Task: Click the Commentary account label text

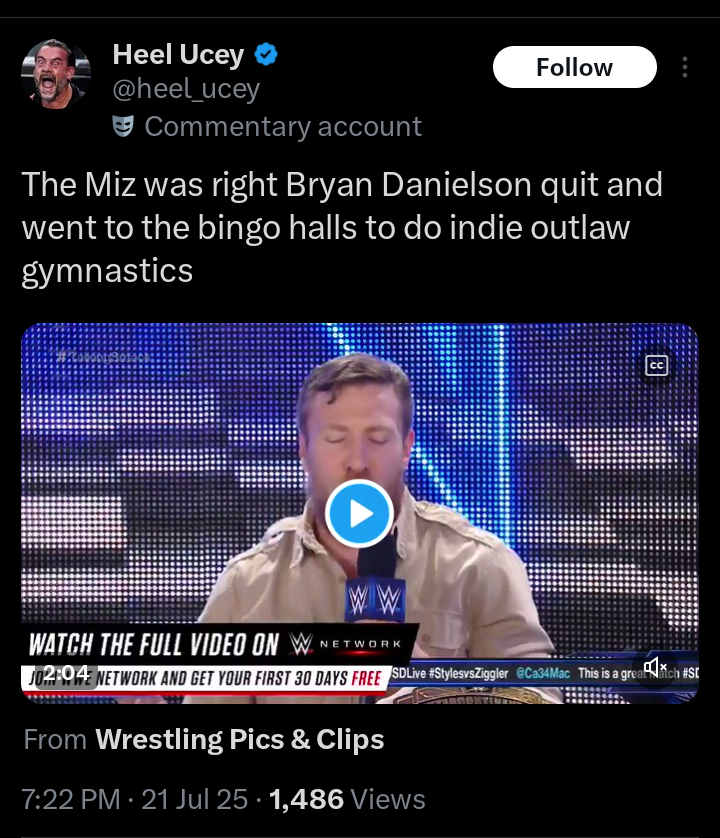Action: 283,127
